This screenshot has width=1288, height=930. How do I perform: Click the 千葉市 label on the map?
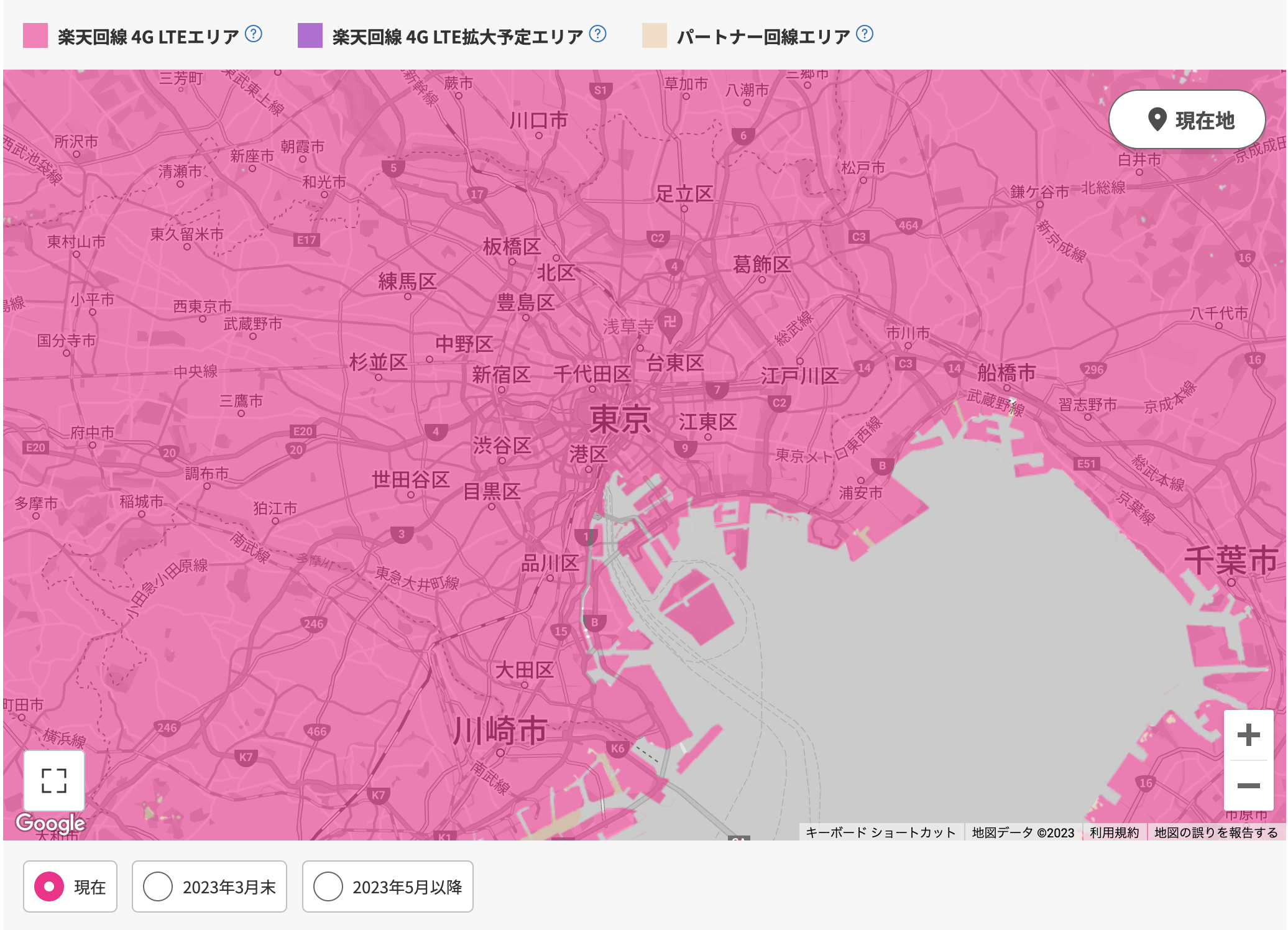point(1231,560)
